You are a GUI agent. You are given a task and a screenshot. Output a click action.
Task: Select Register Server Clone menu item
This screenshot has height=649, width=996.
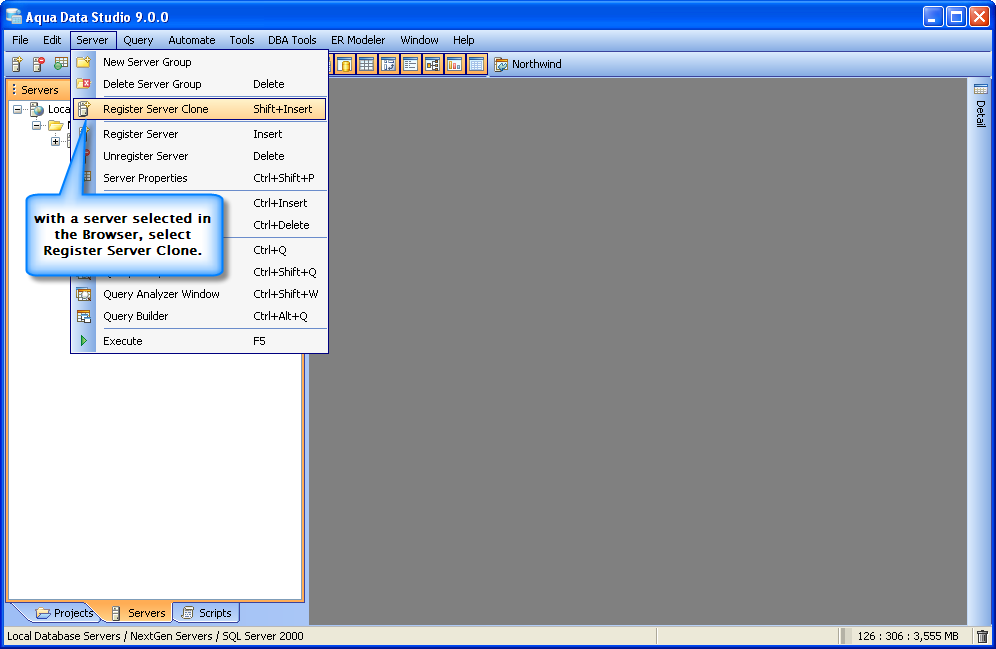pos(199,109)
